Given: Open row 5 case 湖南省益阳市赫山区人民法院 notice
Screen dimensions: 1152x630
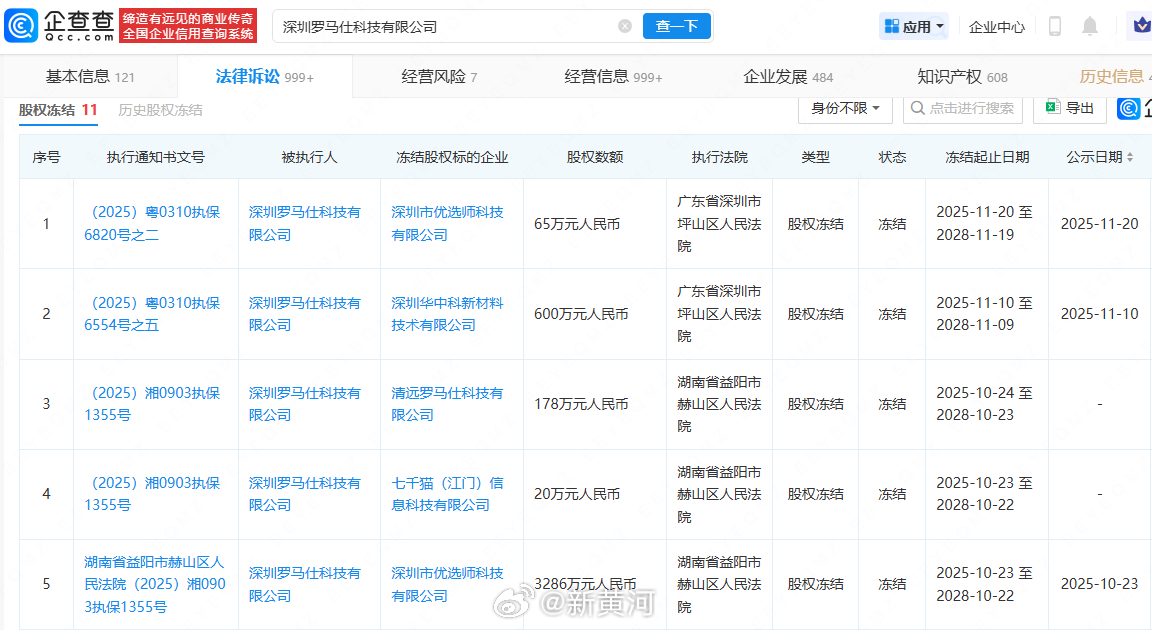Looking at the screenshot, I should [x=155, y=584].
